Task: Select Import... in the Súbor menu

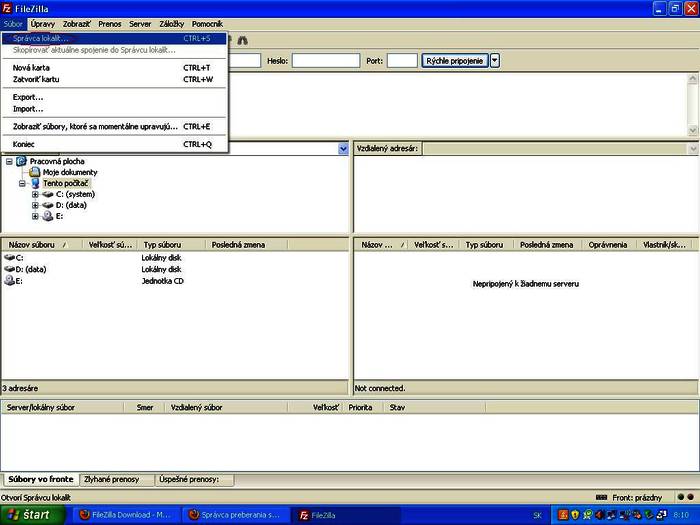Action: pyautogui.click(x=114, y=109)
